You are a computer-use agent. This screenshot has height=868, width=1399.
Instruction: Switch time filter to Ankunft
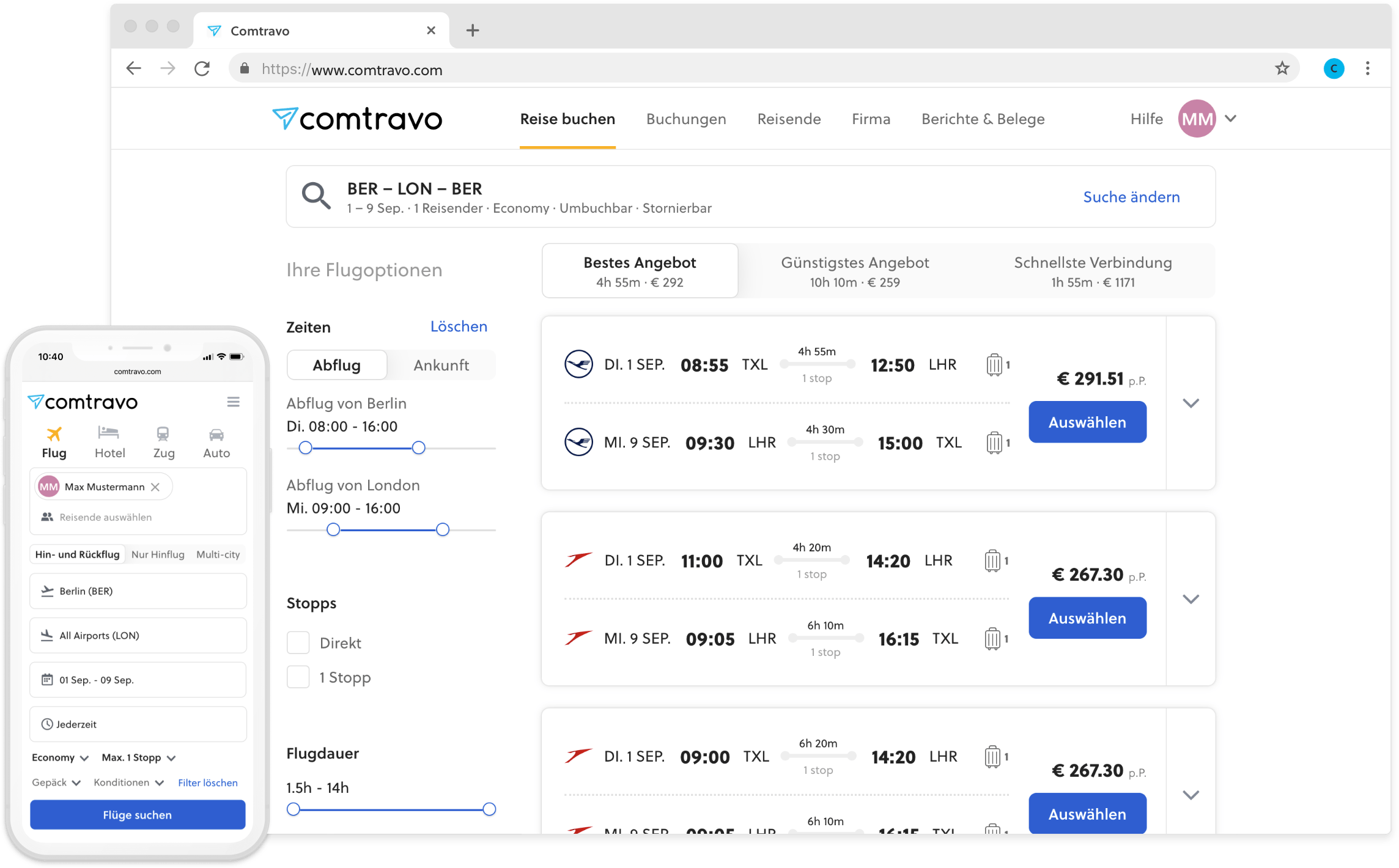pos(441,365)
